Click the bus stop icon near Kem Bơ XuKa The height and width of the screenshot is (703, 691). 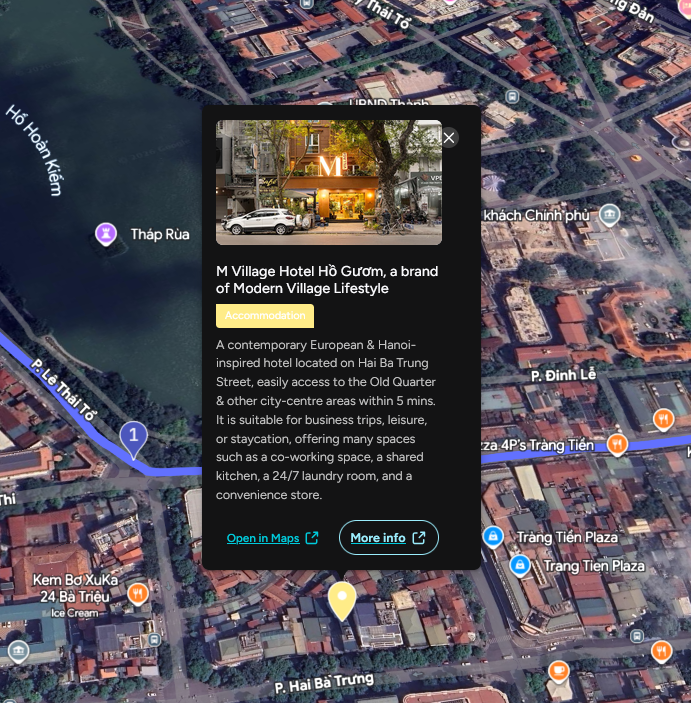pos(154,639)
